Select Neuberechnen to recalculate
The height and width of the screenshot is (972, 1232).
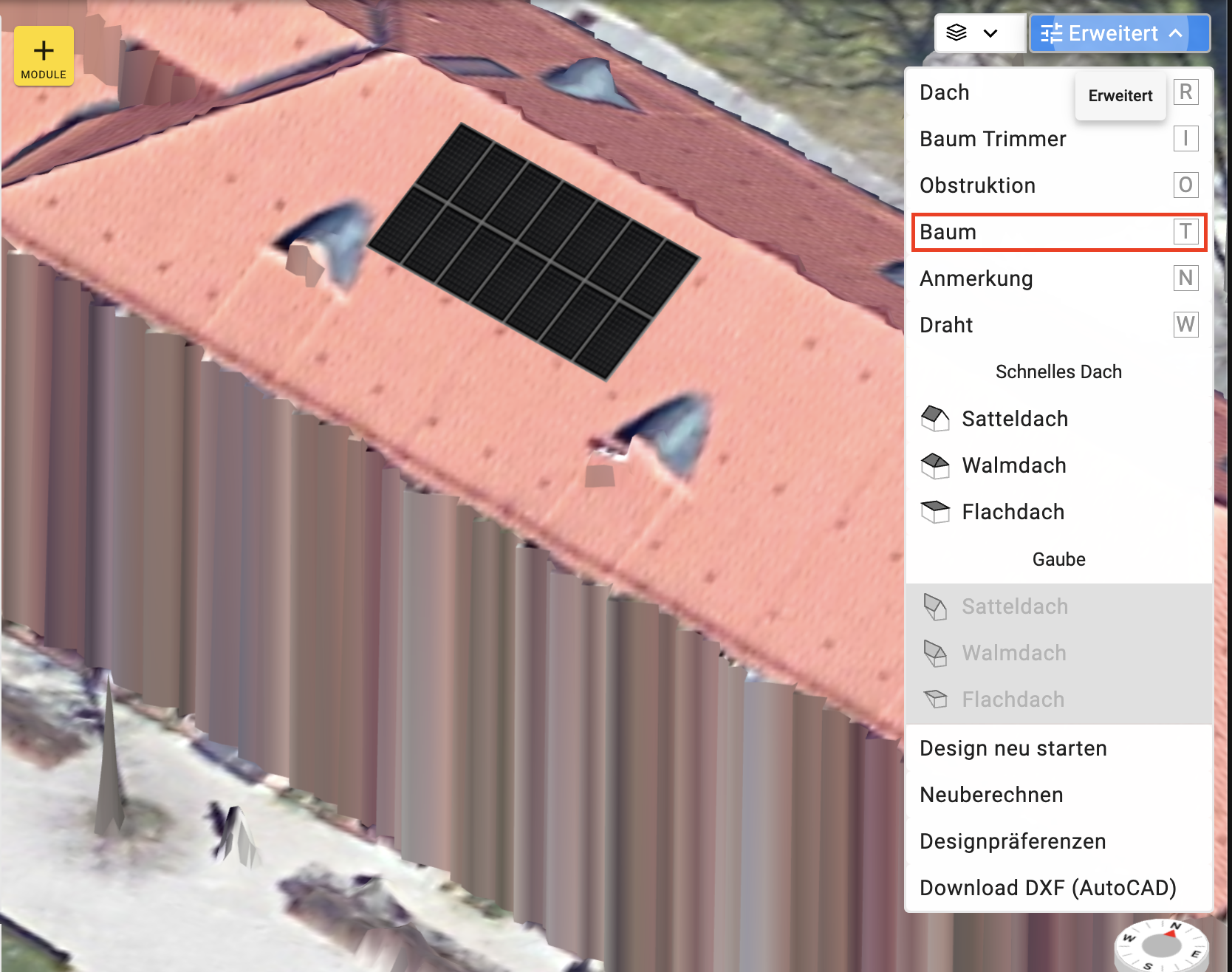[1058, 795]
